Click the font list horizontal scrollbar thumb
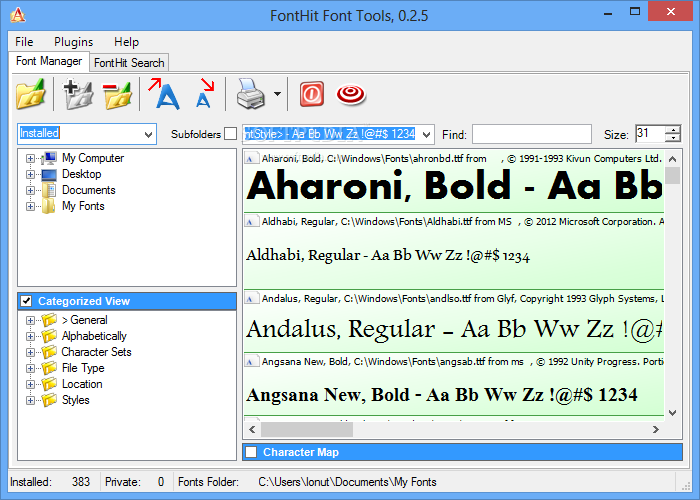This screenshot has height=500, width=700. coord(307,429)
